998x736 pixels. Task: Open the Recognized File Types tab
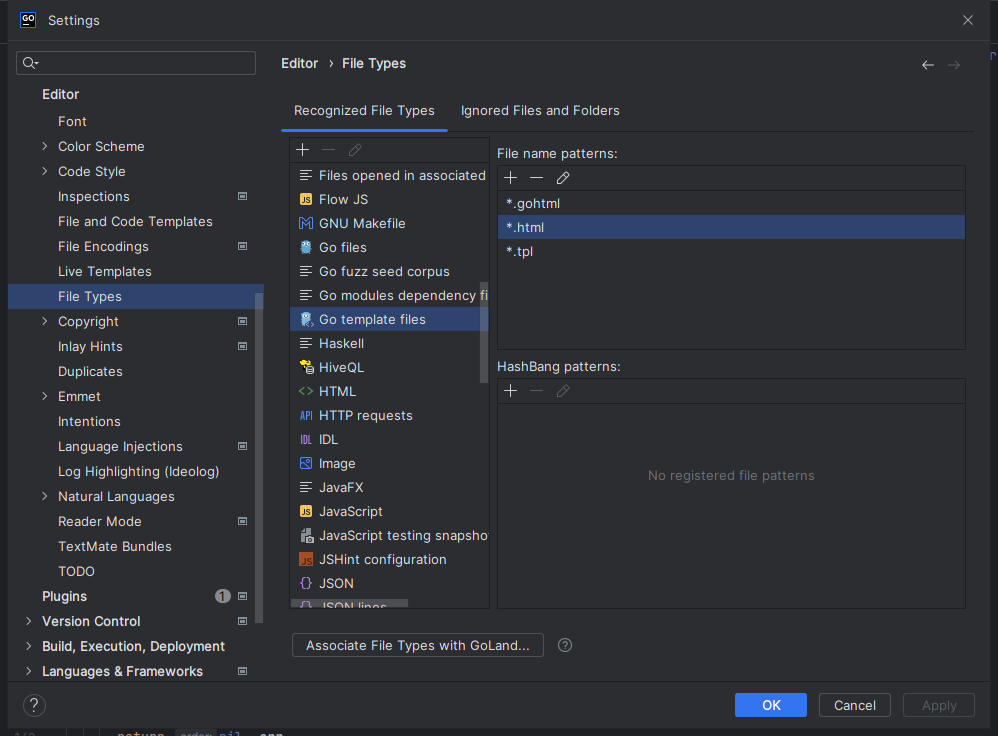coord(364,111)
